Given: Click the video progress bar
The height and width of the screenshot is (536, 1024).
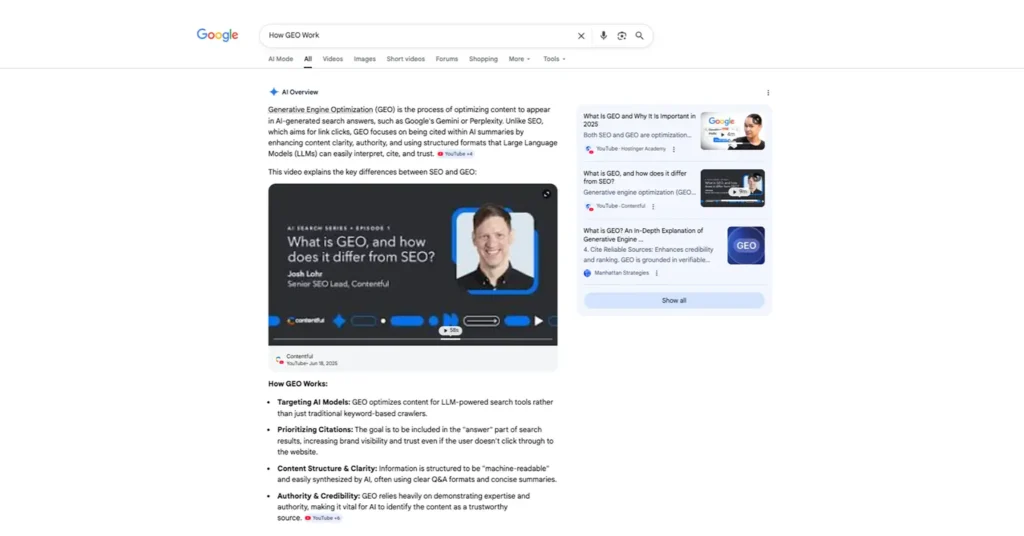Looking at the screenshot, I should (x=413, y=339).
